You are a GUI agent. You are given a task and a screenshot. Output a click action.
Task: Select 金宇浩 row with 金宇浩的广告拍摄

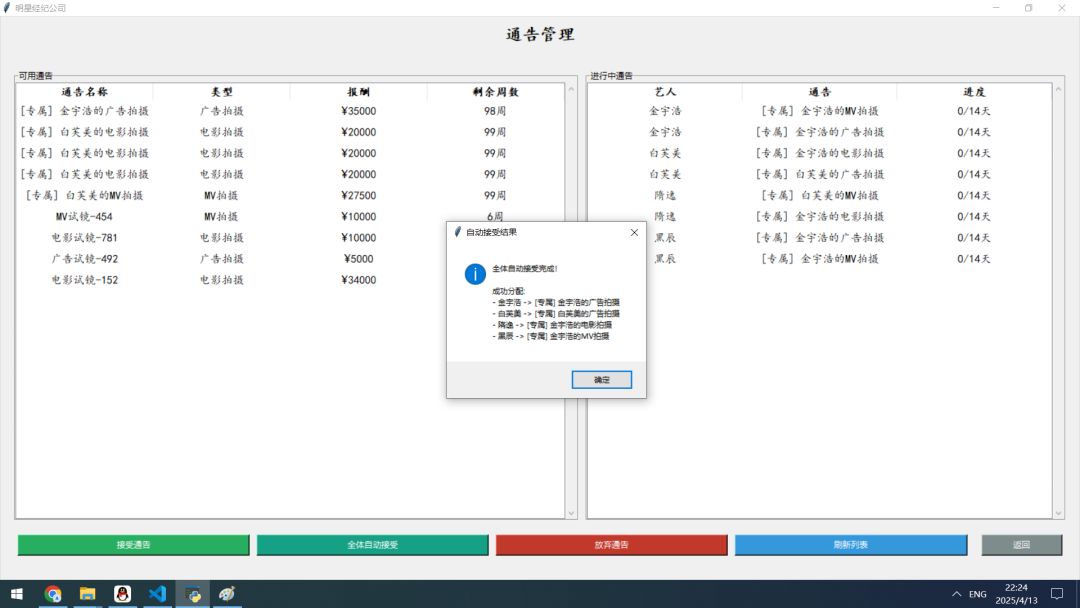click(820, 132)
